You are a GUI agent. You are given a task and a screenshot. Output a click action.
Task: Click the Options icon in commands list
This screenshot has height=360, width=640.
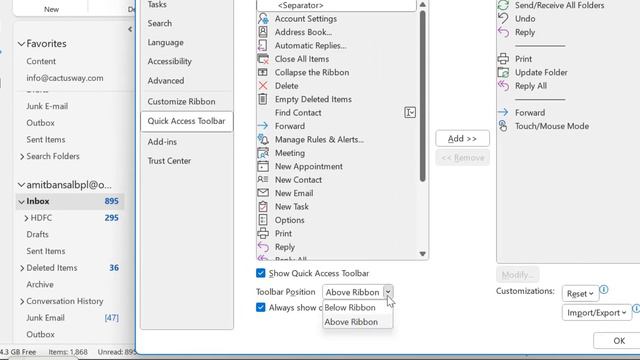[x=263, y=220]
